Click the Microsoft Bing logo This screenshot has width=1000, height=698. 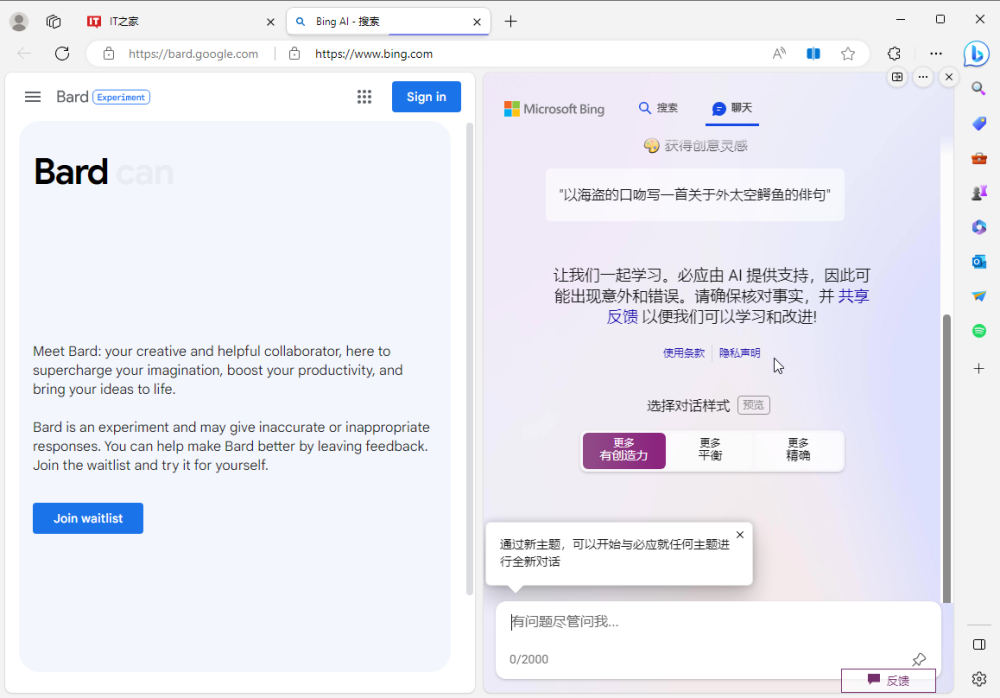pyautogui.click(x=554, y=109)
